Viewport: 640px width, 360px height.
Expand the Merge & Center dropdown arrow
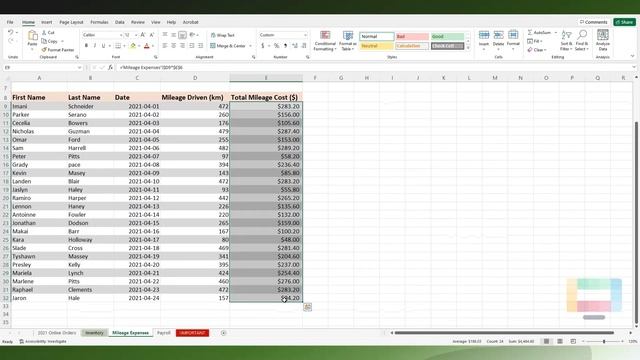(x=250, y=46)
